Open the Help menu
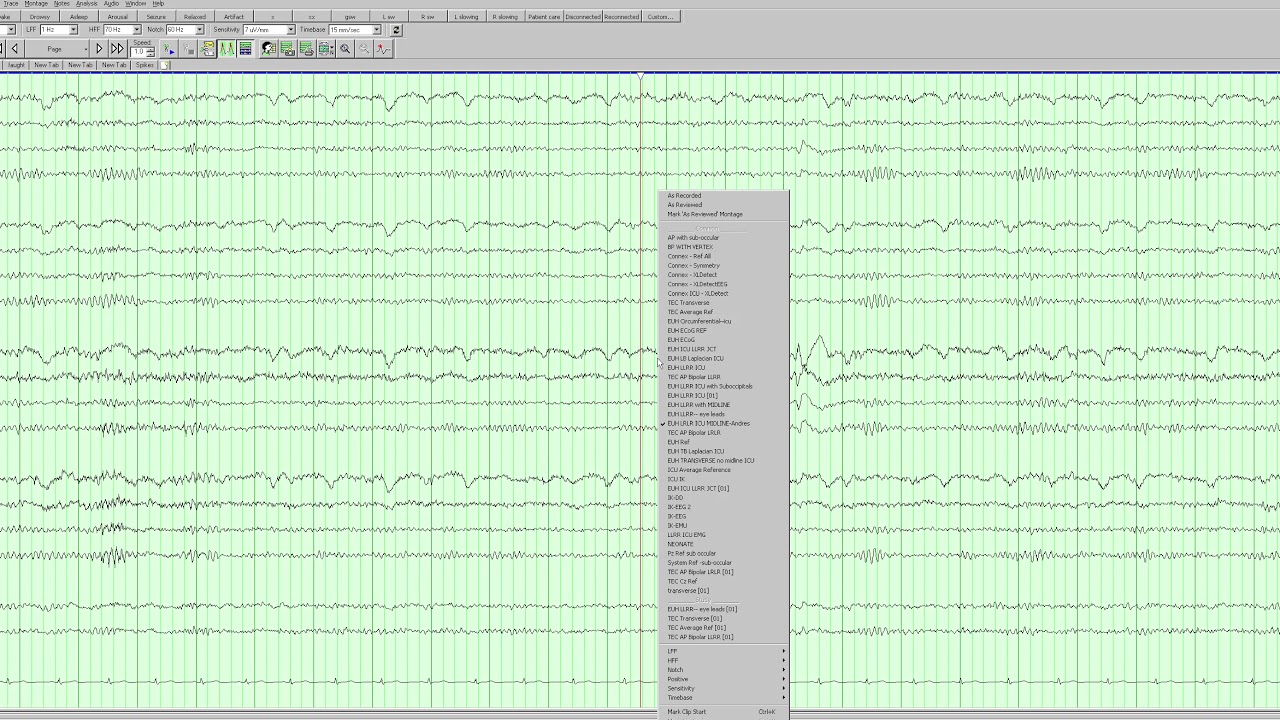 pyautogui.click(x=158, y=4)
